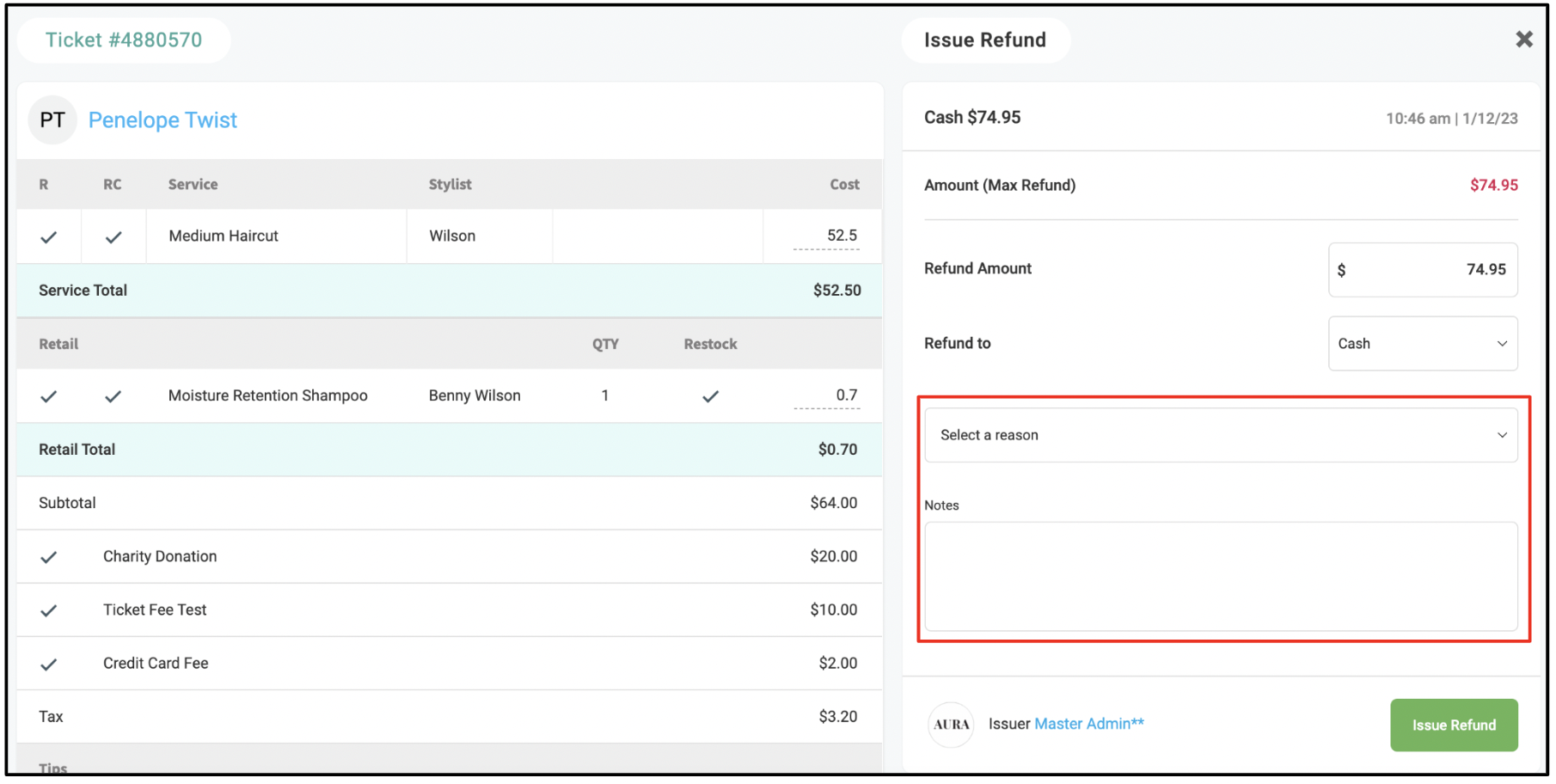Click the Wilson stylist cell

[x=452, y=236]
